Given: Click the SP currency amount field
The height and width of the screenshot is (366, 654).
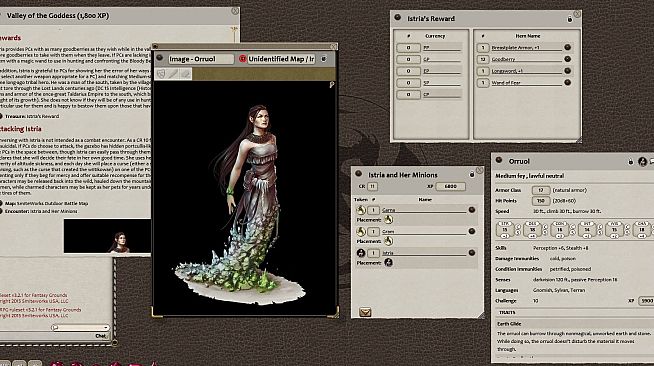Looking at the screenshot, I should 408,83.
